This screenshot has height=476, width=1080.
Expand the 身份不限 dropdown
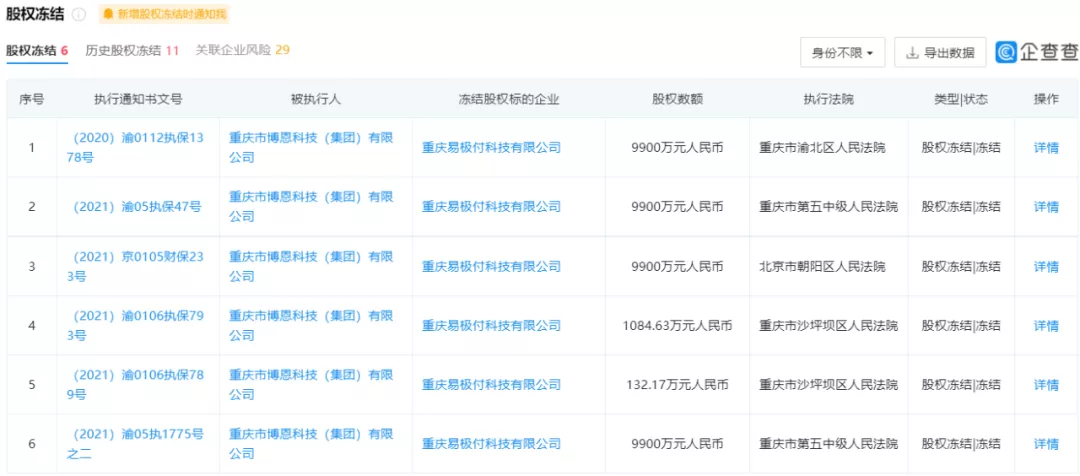(842, 52)
